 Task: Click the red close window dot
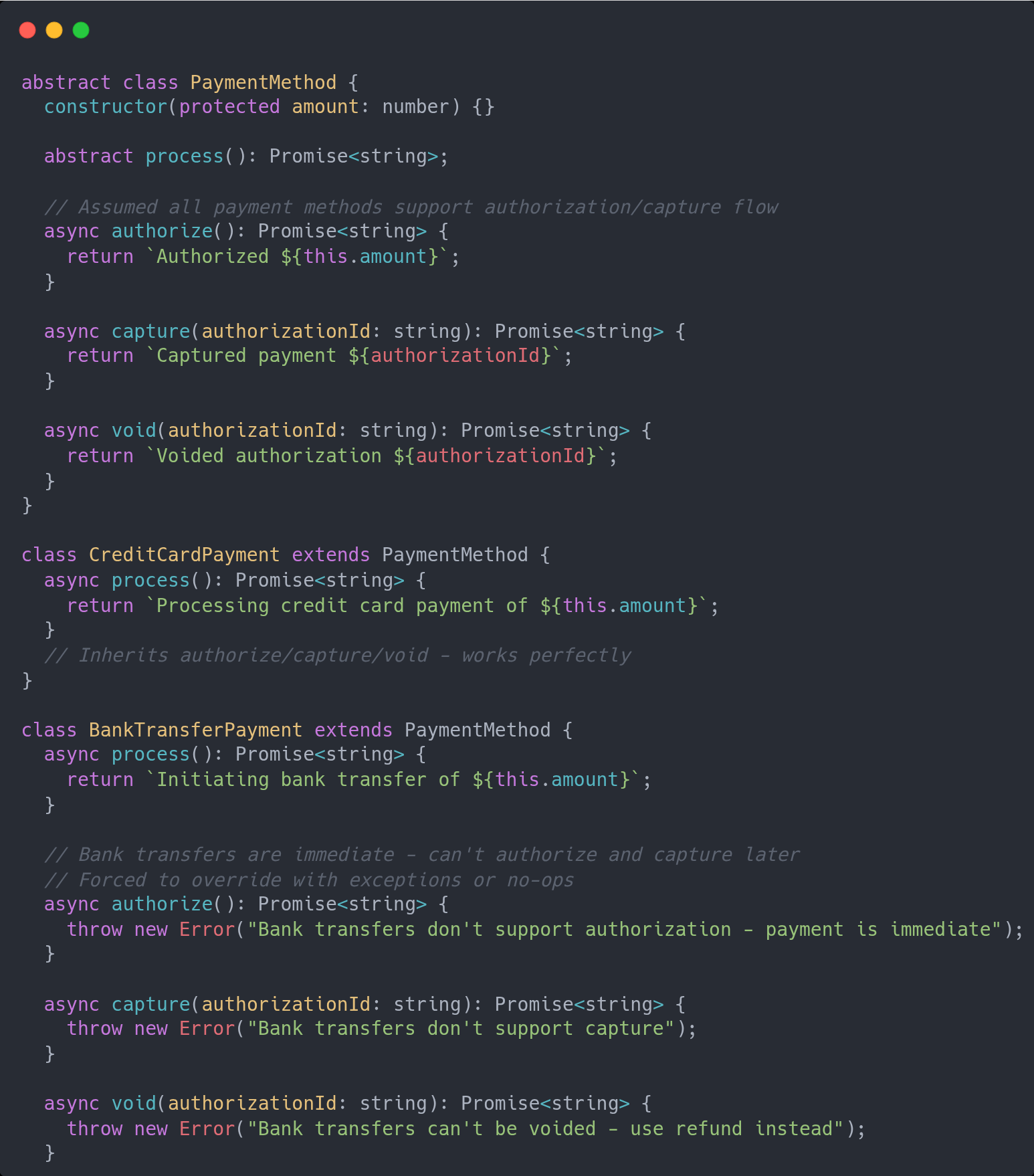27,30
